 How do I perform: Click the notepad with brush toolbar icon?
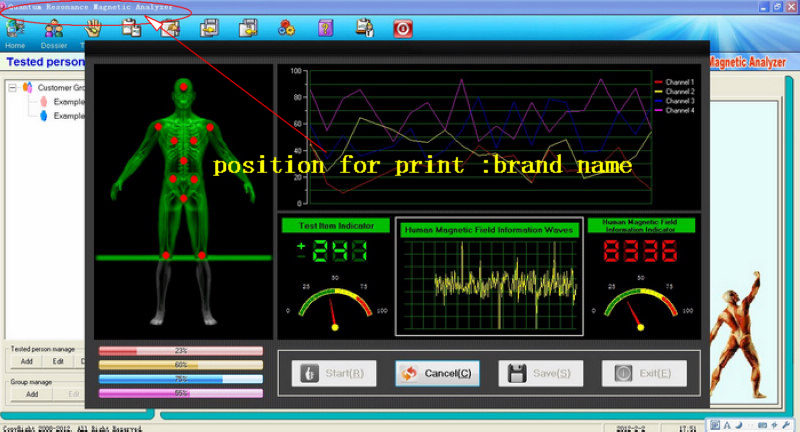pyautogui.click(x=170, y=28)
